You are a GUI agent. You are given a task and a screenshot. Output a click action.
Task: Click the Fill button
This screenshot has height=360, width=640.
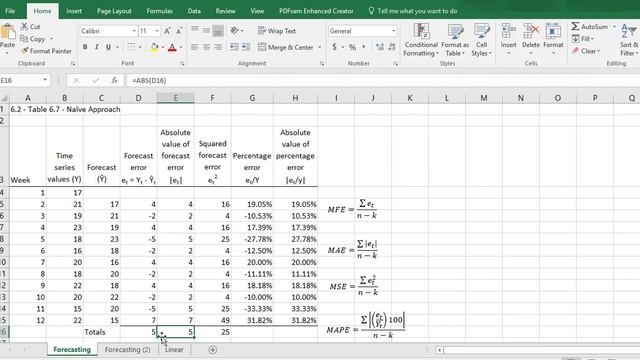coord(583,39)
